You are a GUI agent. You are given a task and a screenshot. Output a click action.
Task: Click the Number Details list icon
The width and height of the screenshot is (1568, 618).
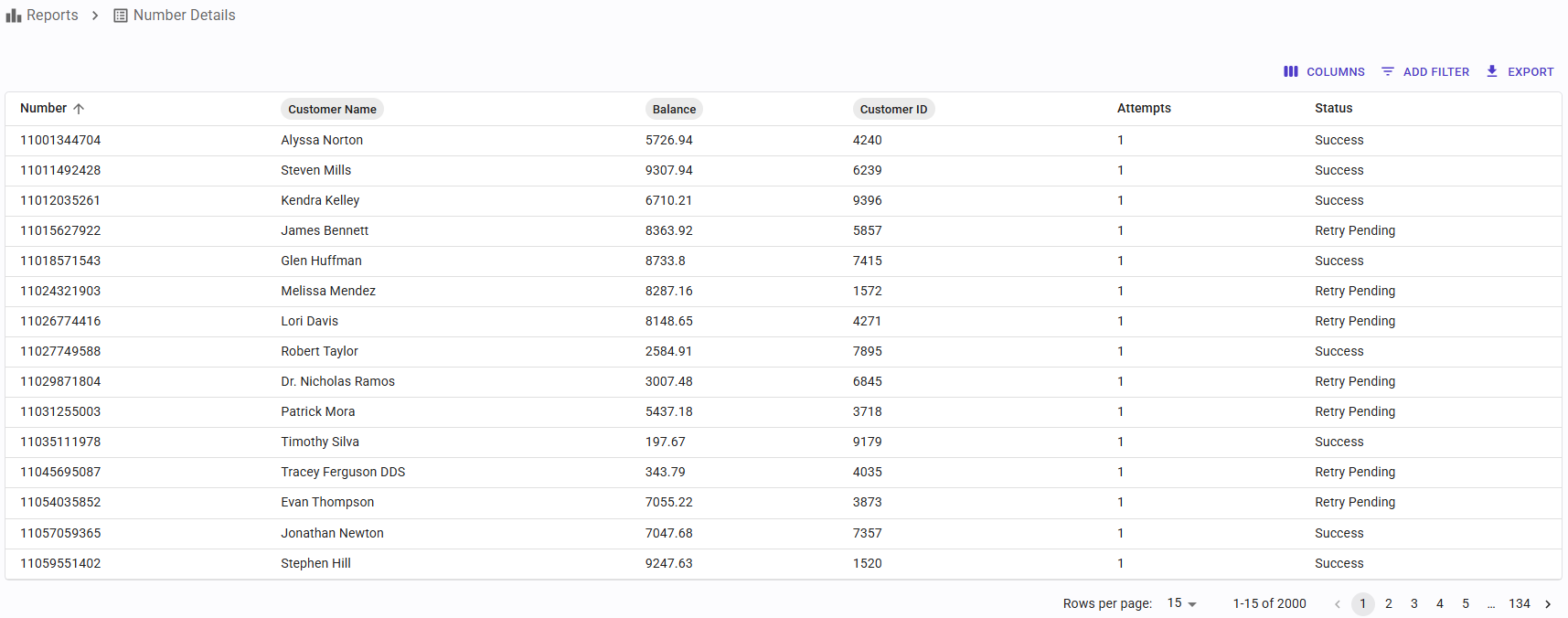pyautogui.click(x=121, y=16)
